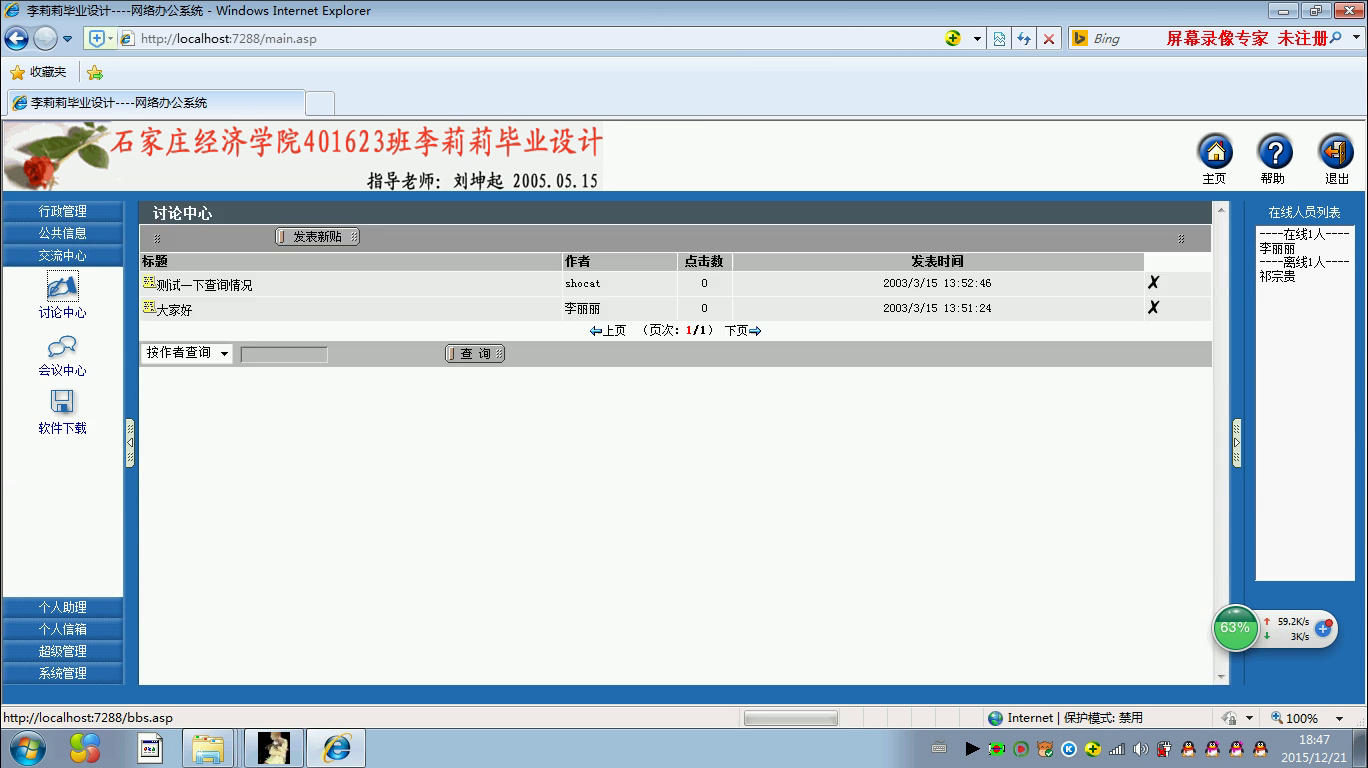Screen dimensions: 1368x768
Task: Open Windows Explorer from taskbar
Action: click(209, 748)
